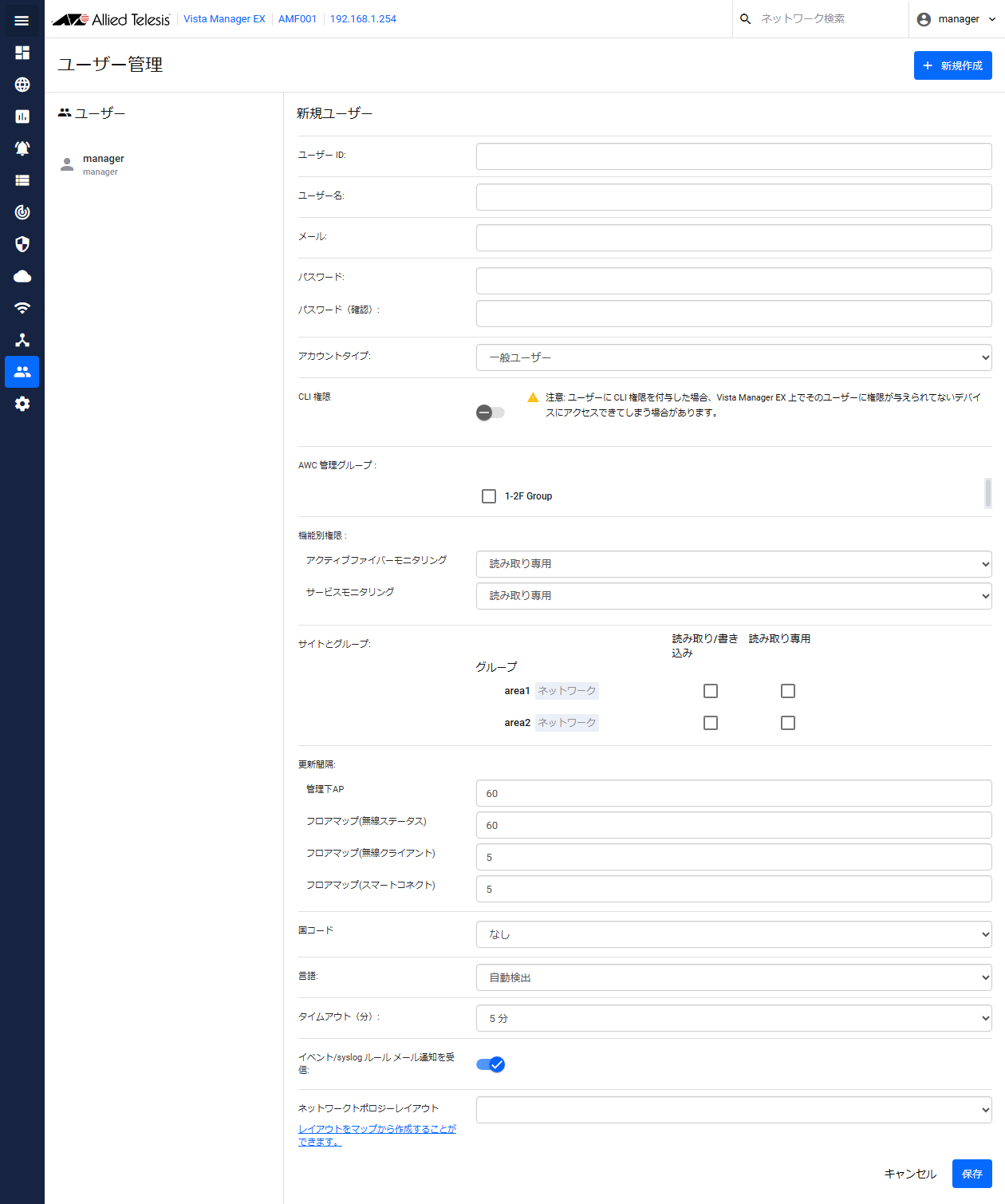Open ネットワークトポロジーレイアウト dropdown
This screenshot has height=1204, width=1005.
pos(734,1110)
